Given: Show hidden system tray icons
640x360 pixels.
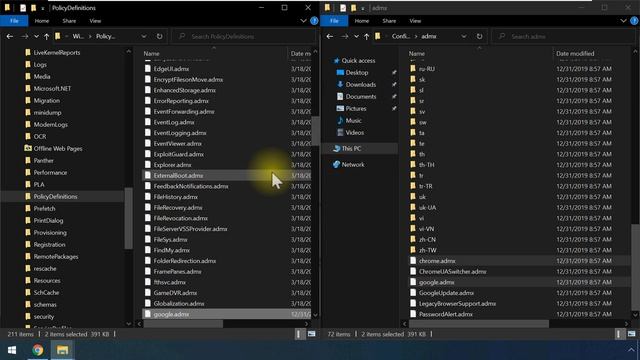Looking at the screenshot, I should (x=631, y=350).
